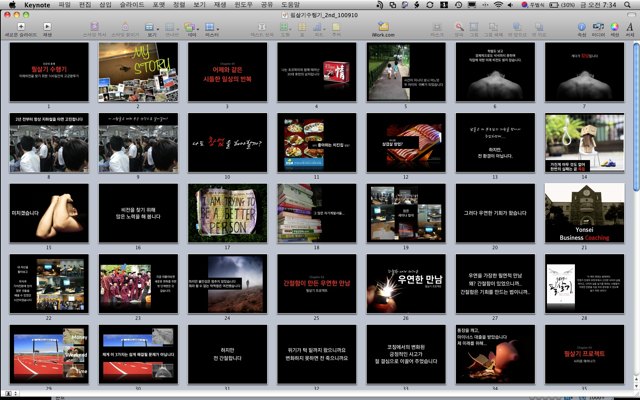This screenshot has width=640, height=400.
Task: Open the 공유 (Share) menu
Action: (x=267, y=5)
